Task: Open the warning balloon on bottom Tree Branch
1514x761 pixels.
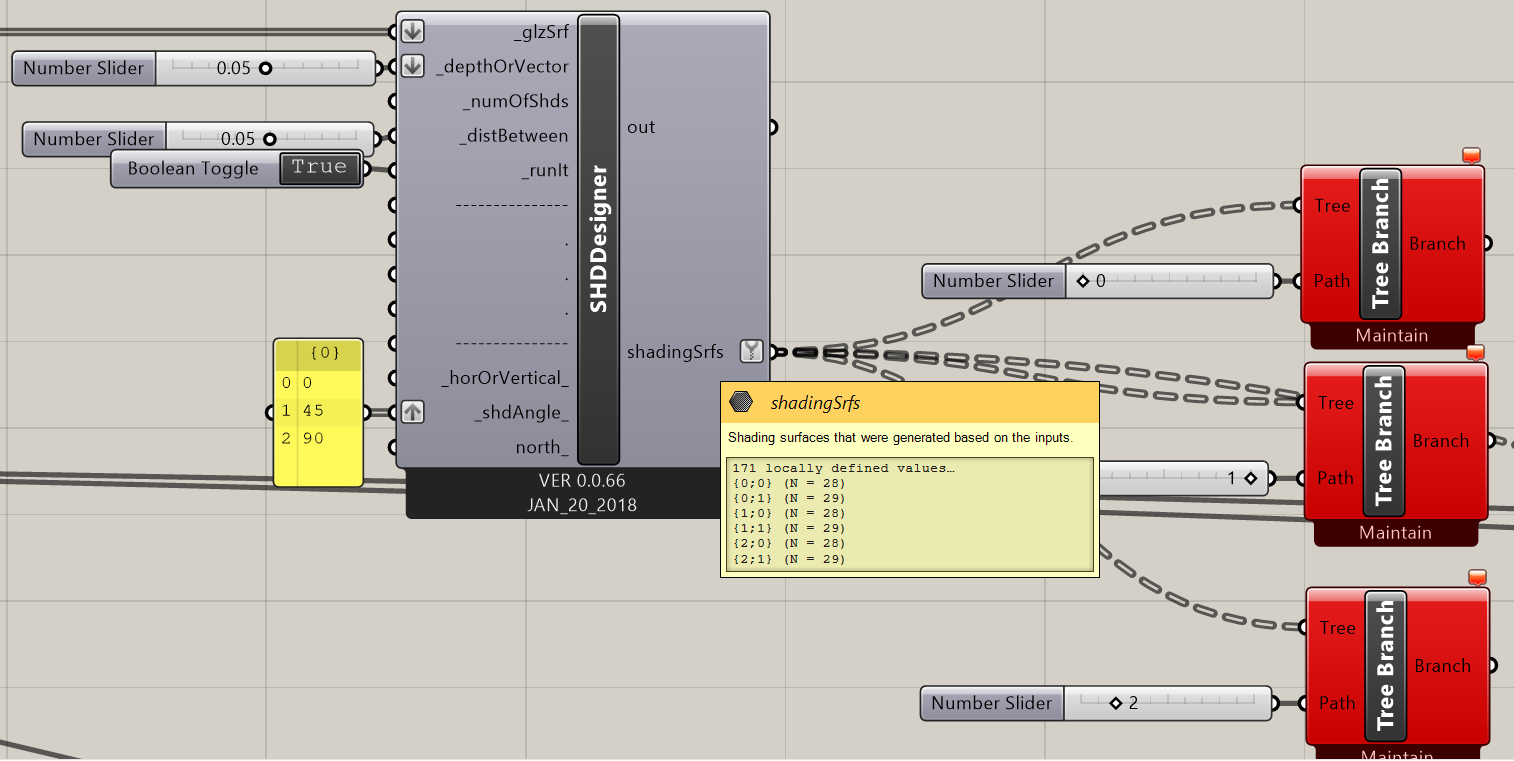Action: (1477, 577)
